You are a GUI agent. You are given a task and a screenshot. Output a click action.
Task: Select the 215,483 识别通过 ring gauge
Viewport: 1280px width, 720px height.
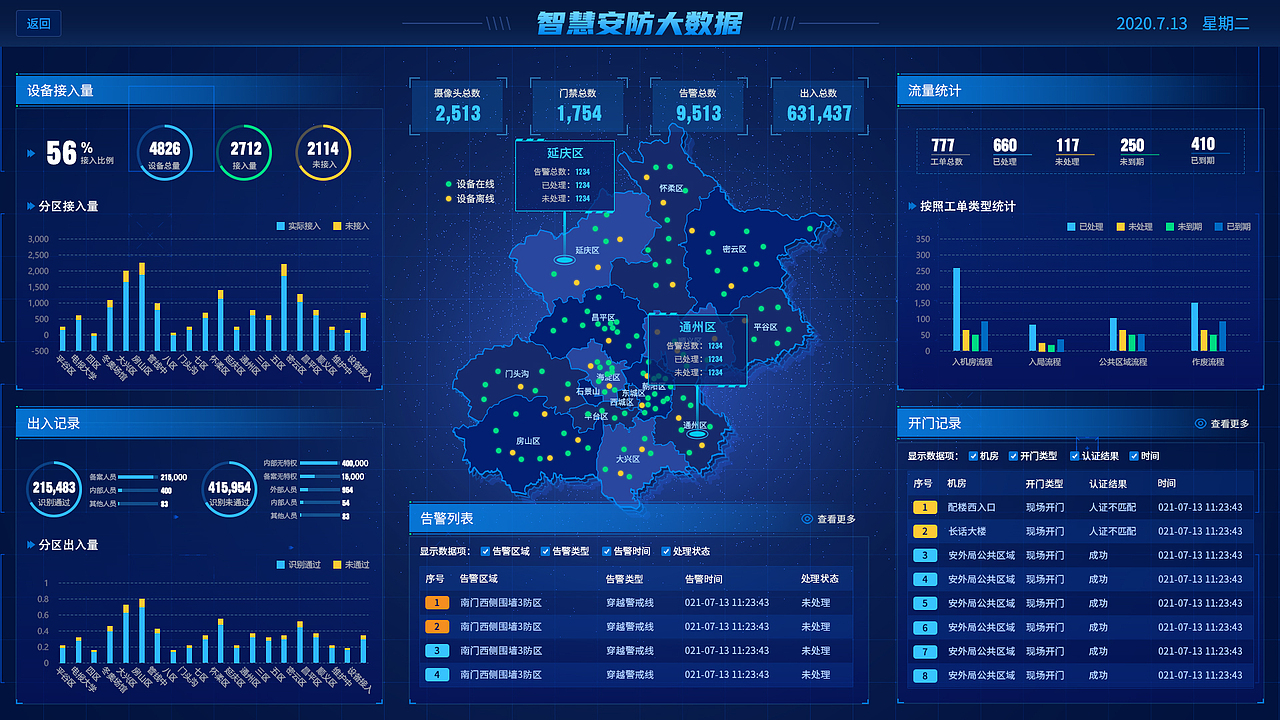tap(54, 490)
